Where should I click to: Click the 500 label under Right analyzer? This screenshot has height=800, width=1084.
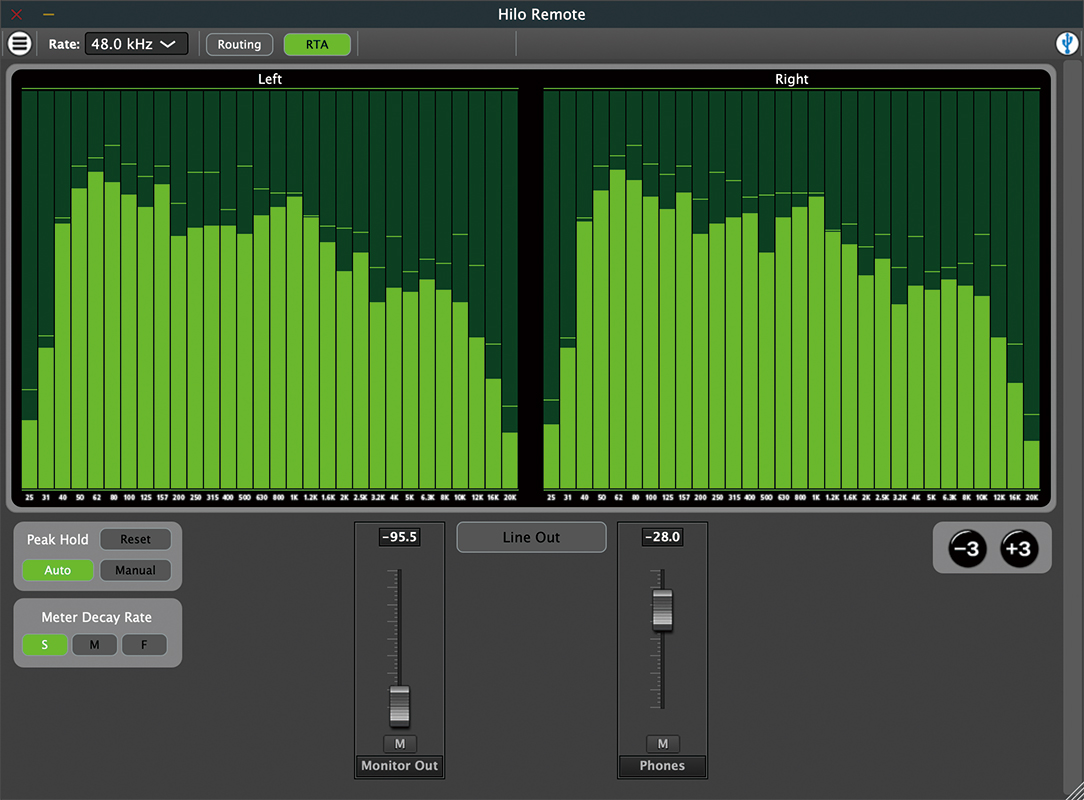[766, 498]
